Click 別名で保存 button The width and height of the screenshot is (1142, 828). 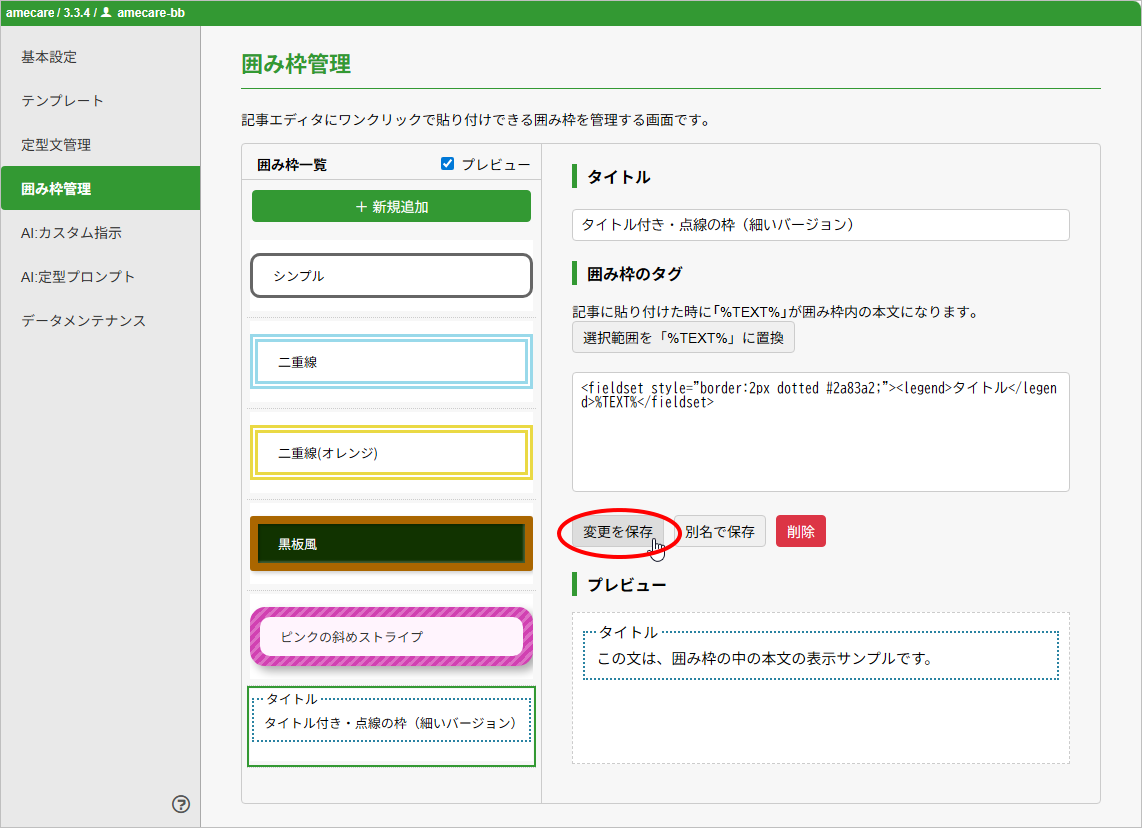(x=720, y=532)
